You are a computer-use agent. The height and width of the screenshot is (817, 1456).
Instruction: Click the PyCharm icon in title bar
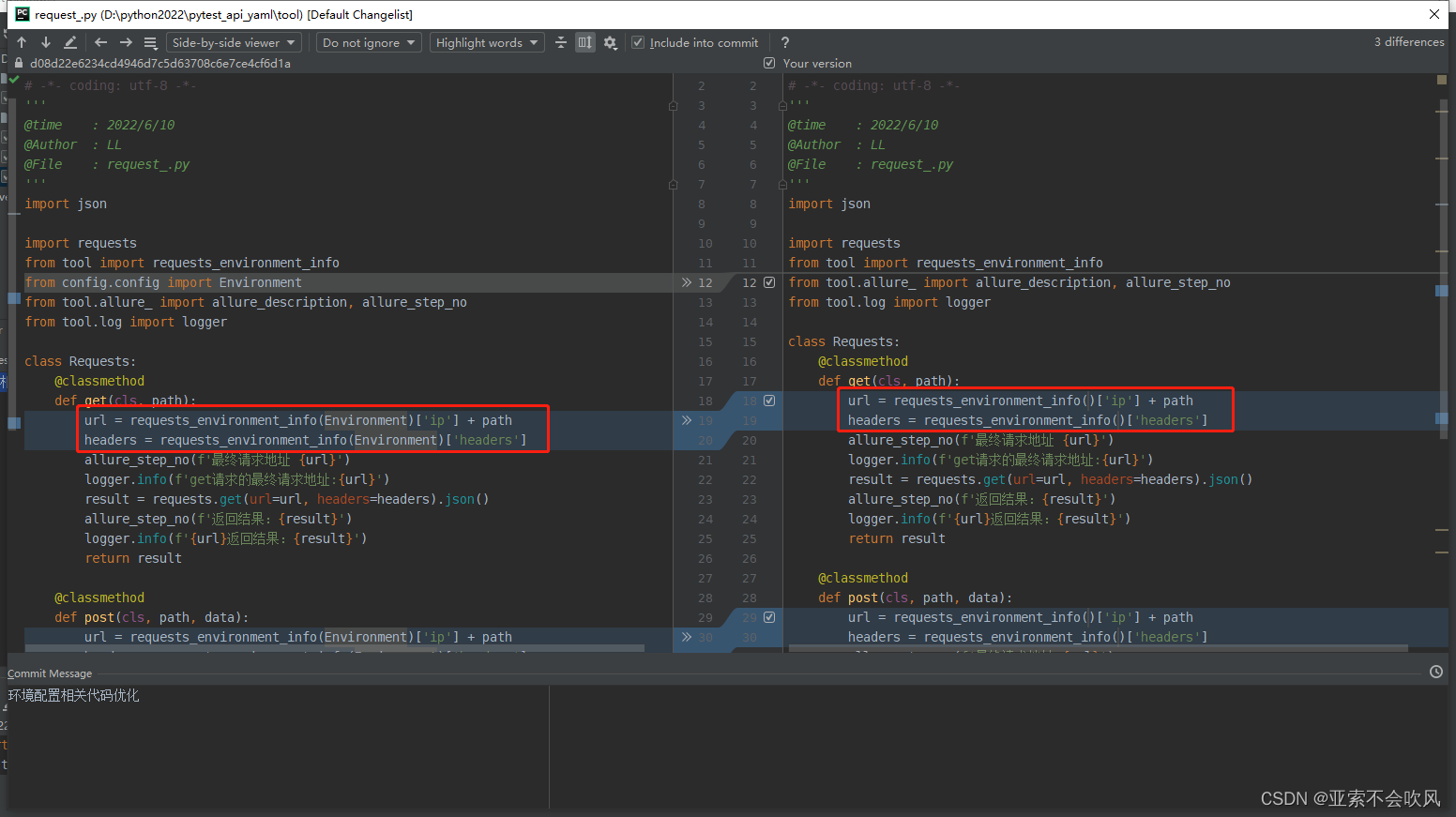click(x=23, y=14)
